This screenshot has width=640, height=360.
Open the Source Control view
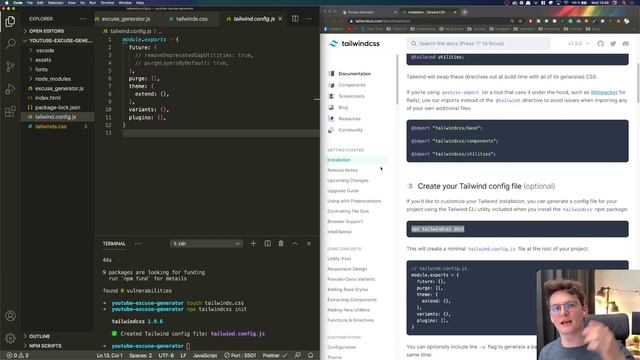[x=10, y=66]
